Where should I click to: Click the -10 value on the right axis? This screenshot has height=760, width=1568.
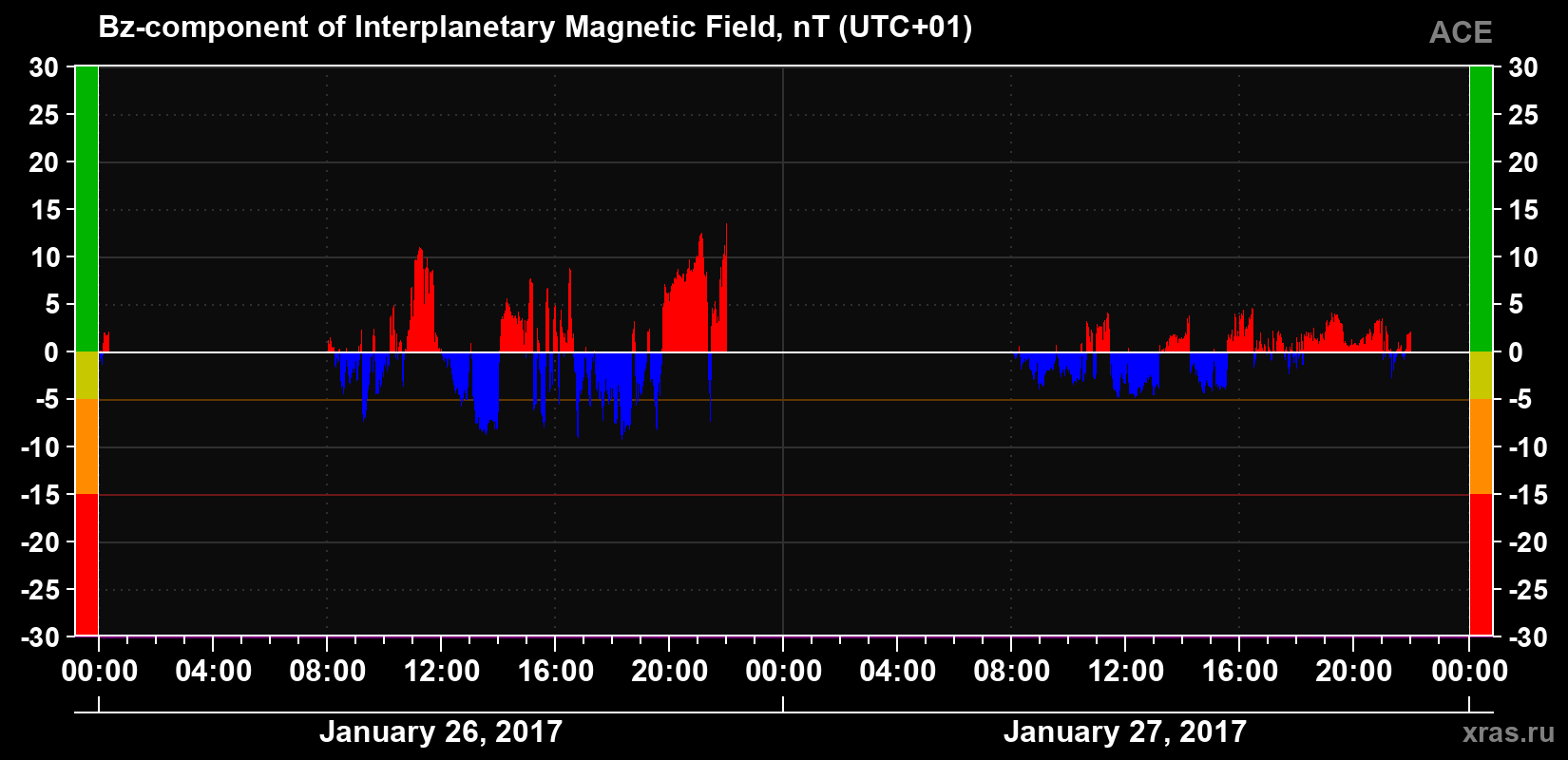(x=1528, y=447)
